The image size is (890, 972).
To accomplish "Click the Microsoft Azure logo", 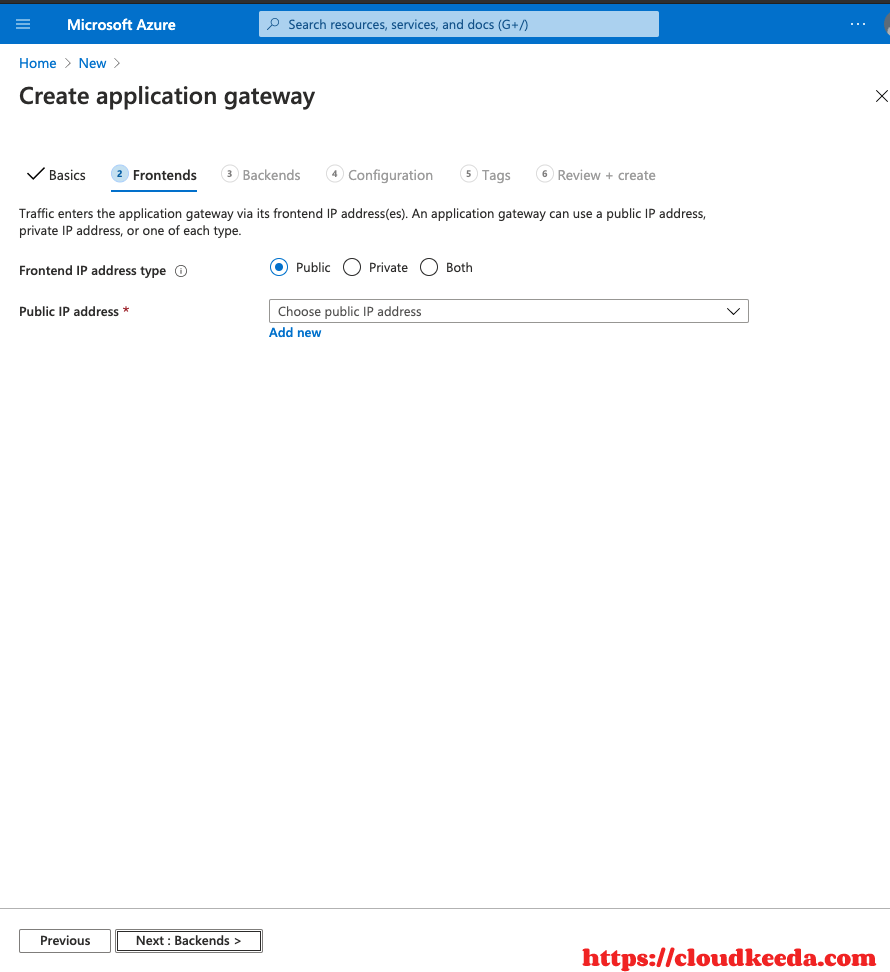I will pos(120,23).
